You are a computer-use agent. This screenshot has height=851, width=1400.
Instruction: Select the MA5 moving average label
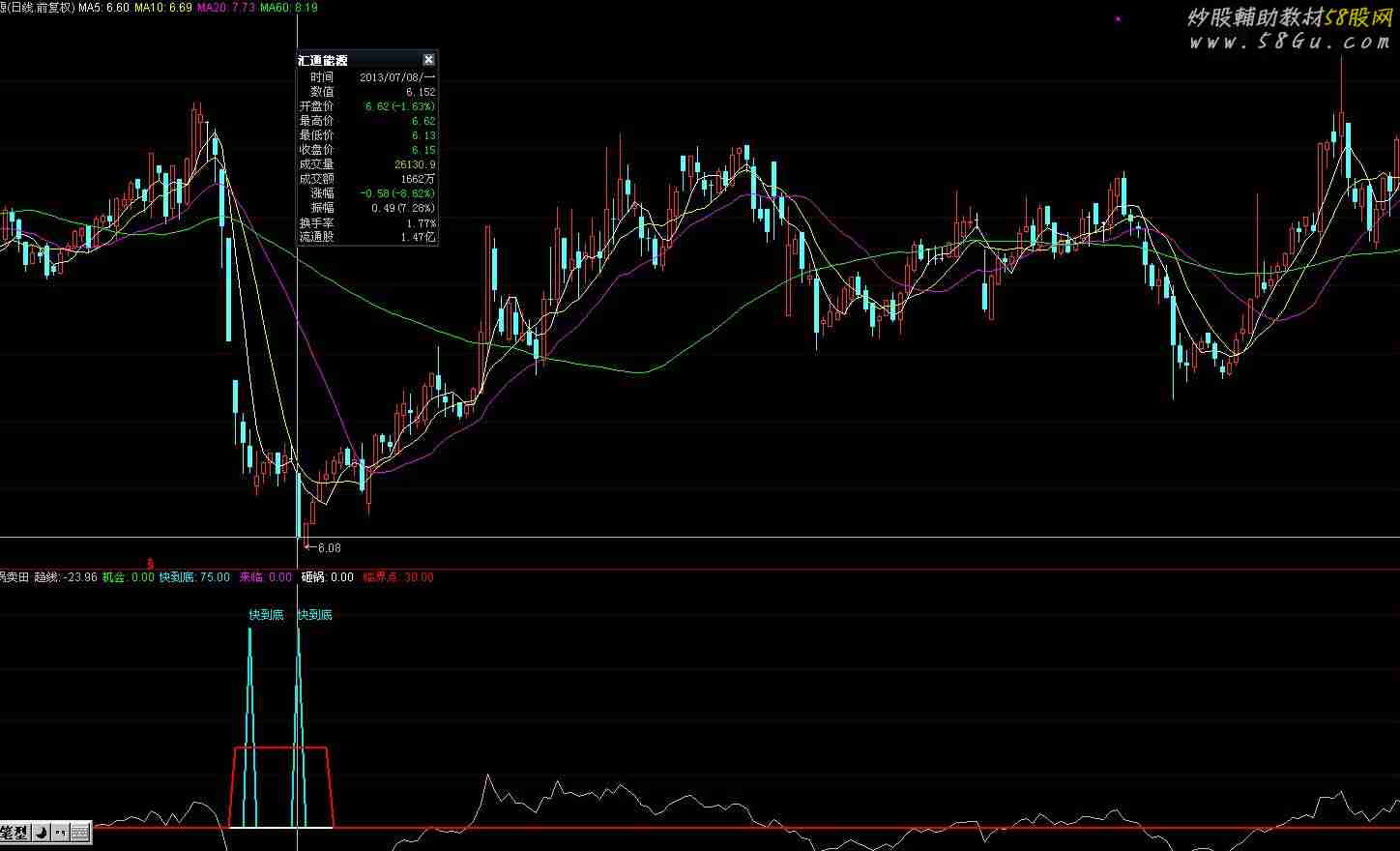coord(102,8)
